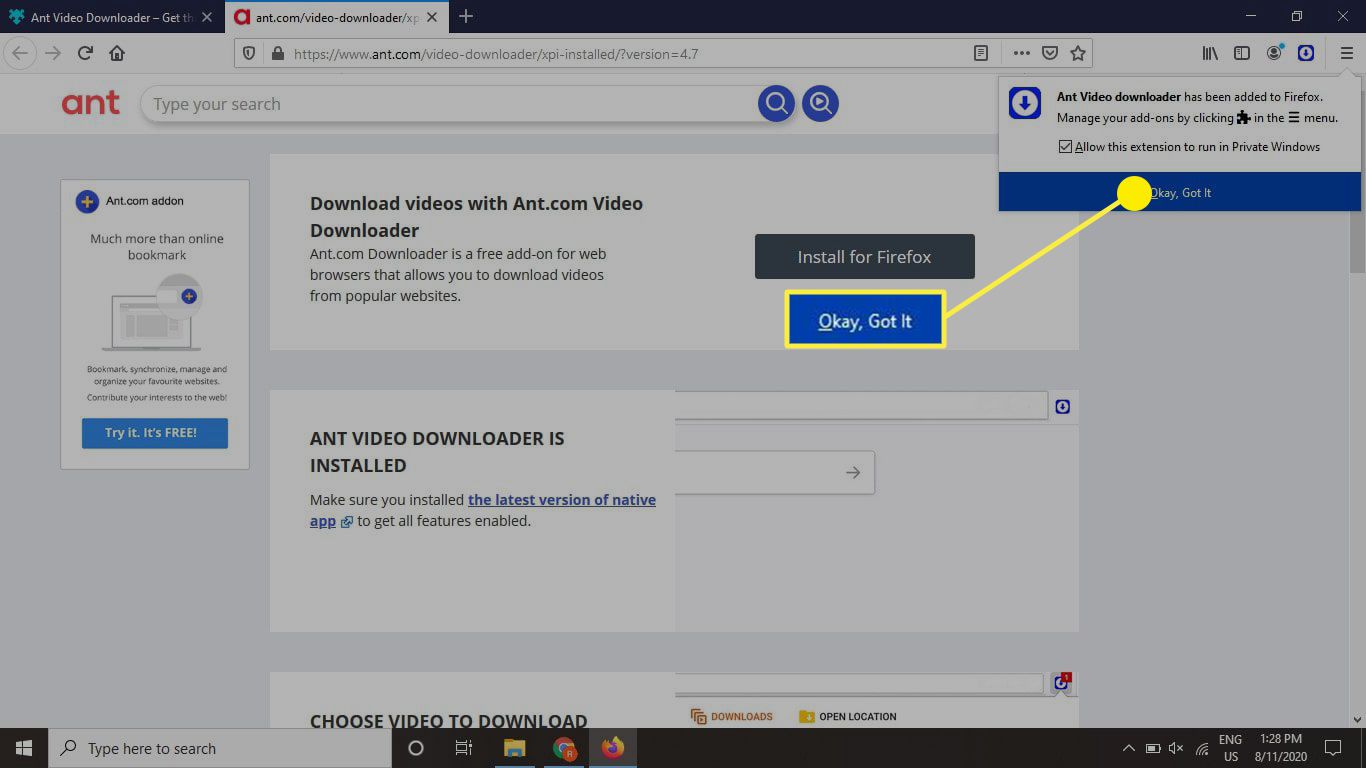Viewport: 1366px width, 768px height.
Task: Show hidden tray icons chevron
Action: (1128, 748)
